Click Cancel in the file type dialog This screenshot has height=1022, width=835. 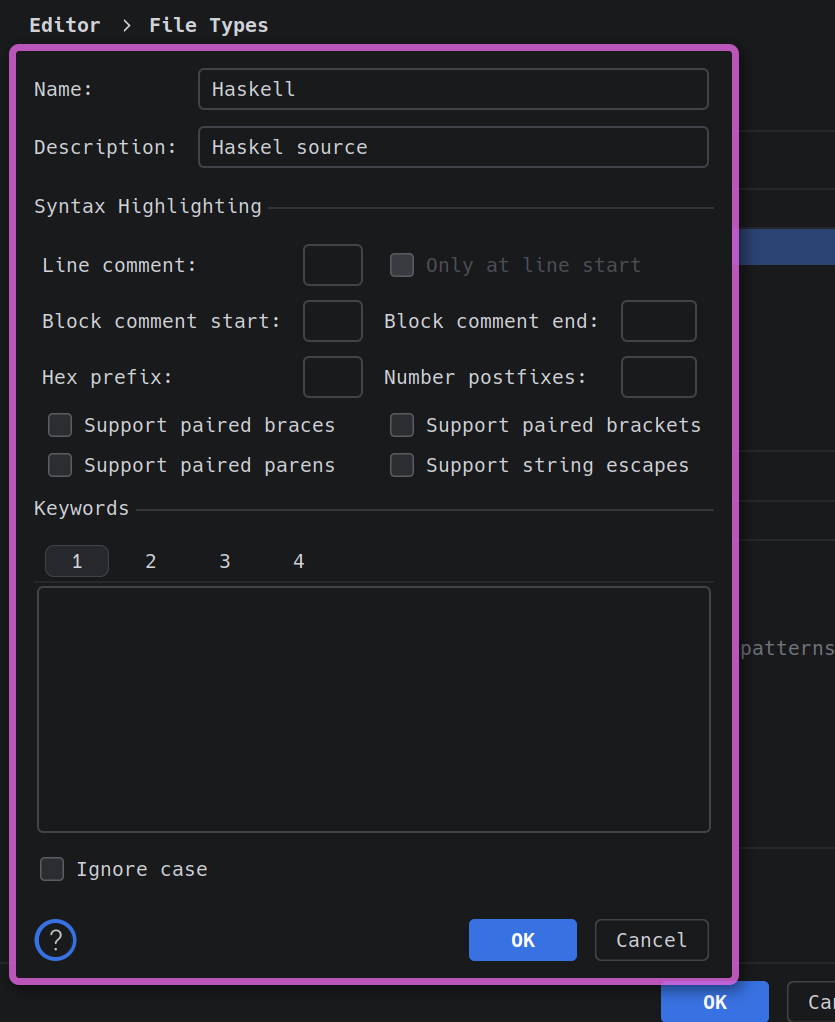click(652, 940)
